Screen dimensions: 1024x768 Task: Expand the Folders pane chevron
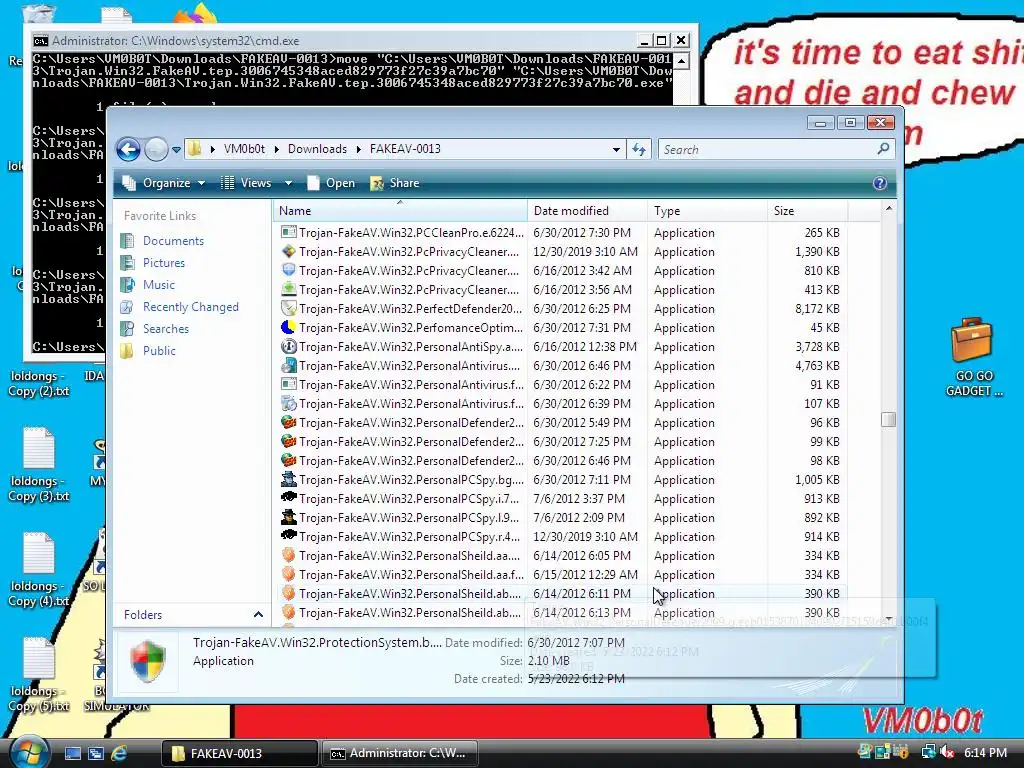click(258, 615)
